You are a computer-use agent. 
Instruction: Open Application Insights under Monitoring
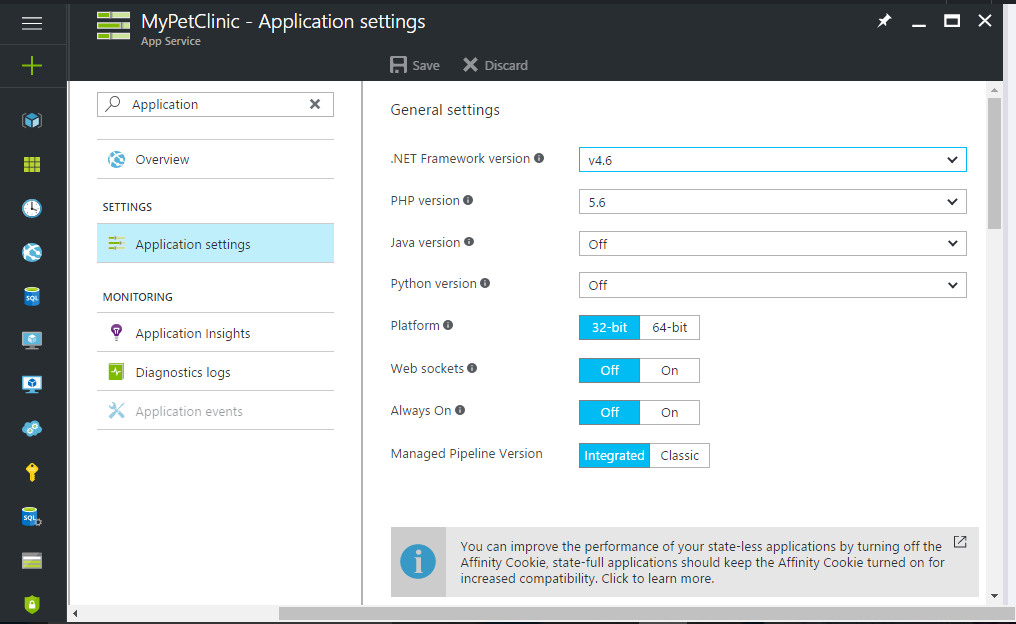point(215,333)
